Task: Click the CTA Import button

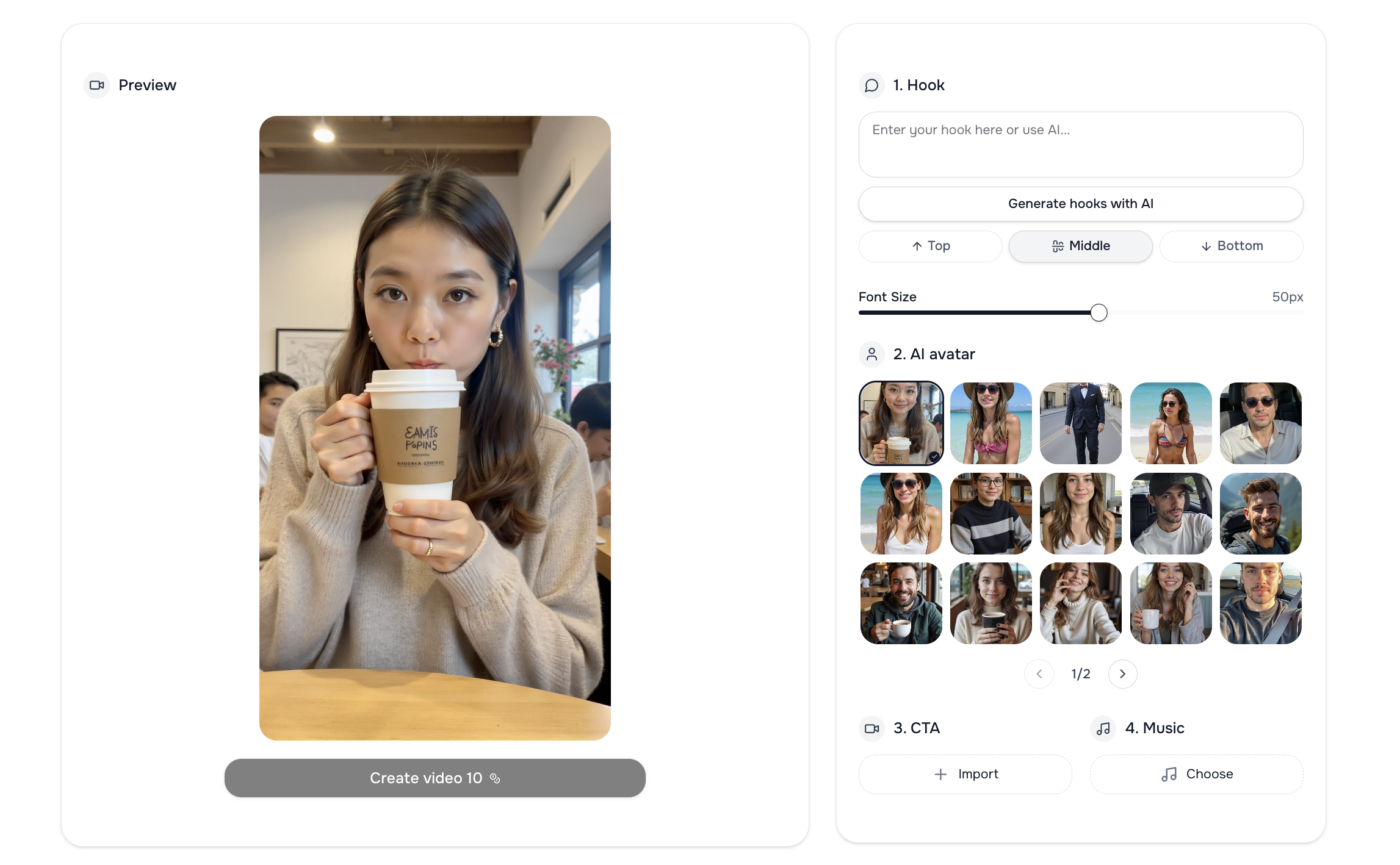Action: click(x=965, y=774)
